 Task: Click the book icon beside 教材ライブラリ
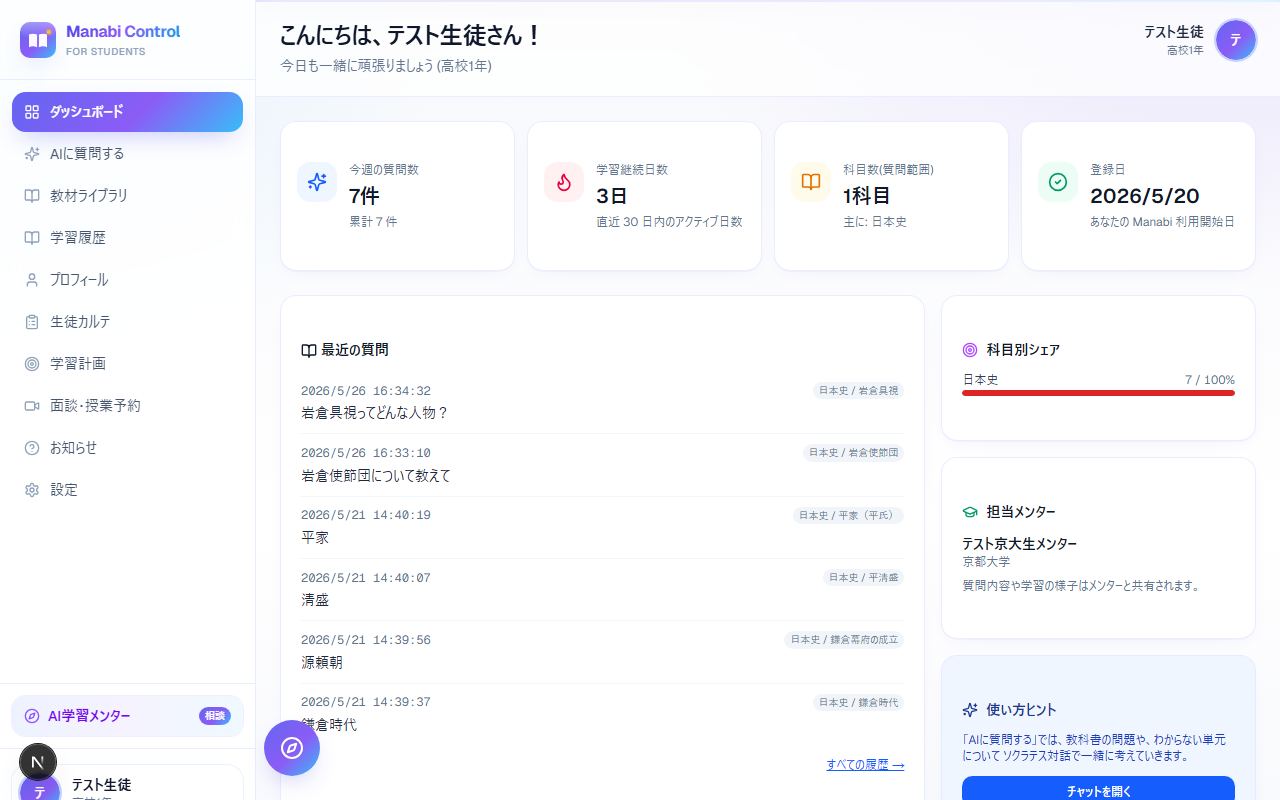[x=32, y=196]
